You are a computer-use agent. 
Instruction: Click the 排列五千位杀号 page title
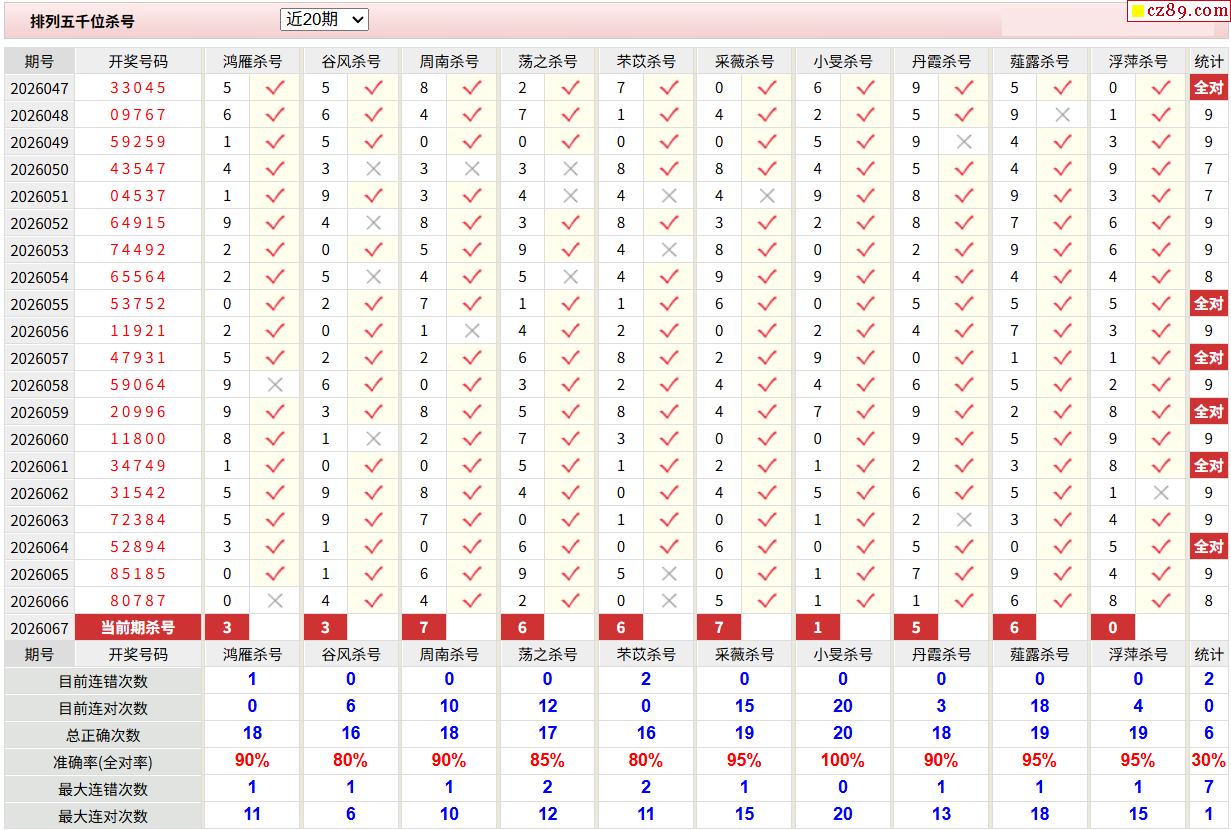[82, 21]
